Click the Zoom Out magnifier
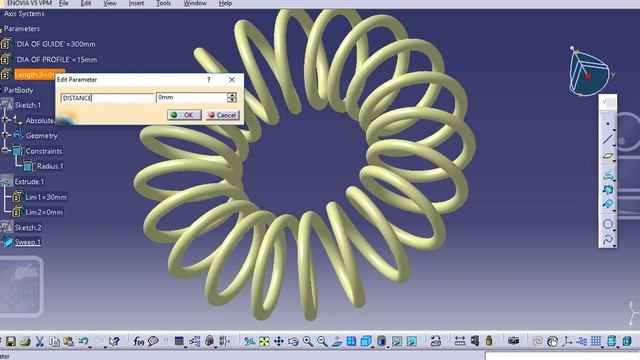This screenshot has width=640, height=360. 322,341
